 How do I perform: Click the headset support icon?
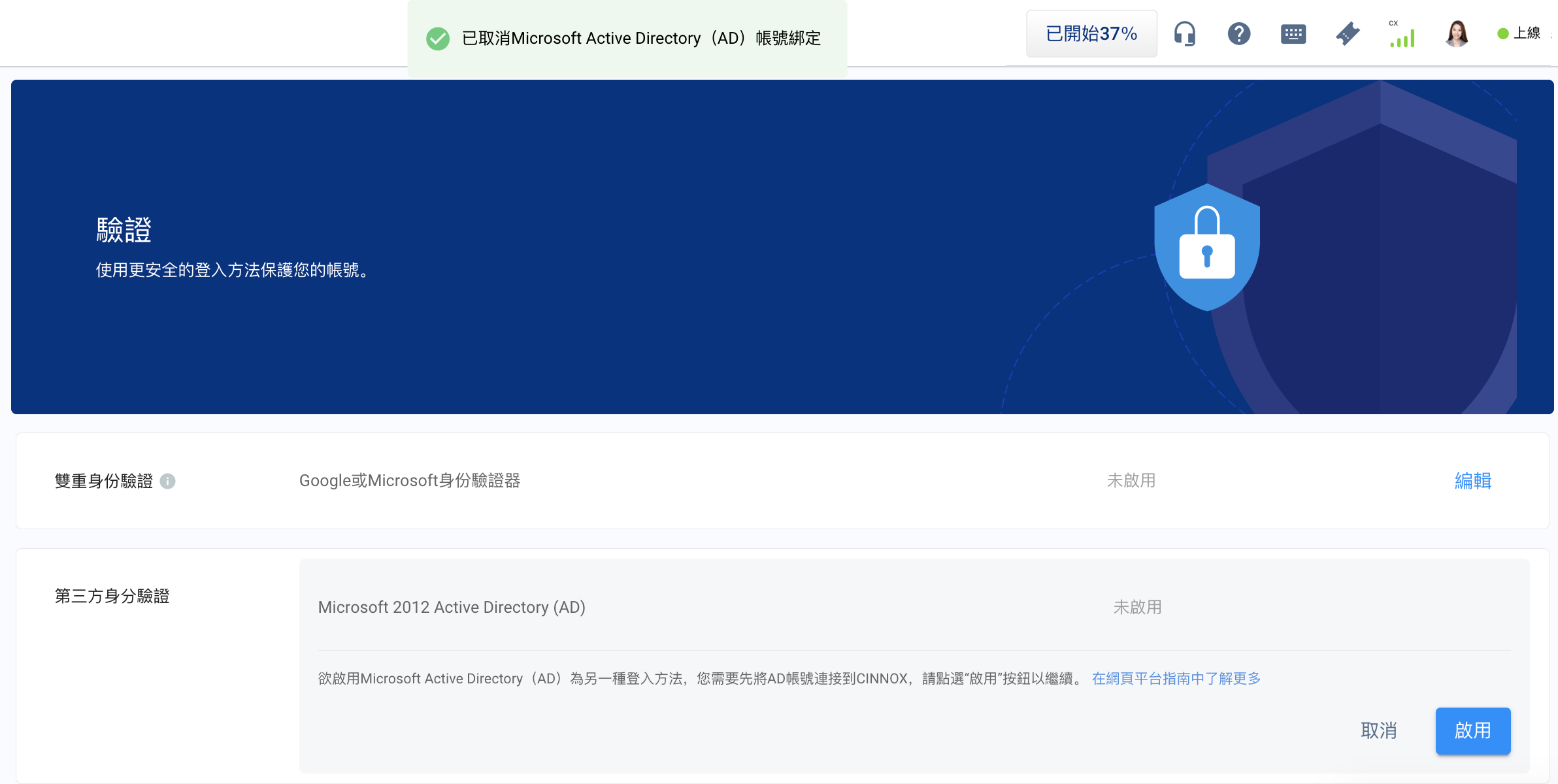pyautogui.click(x=1184, y=33)
